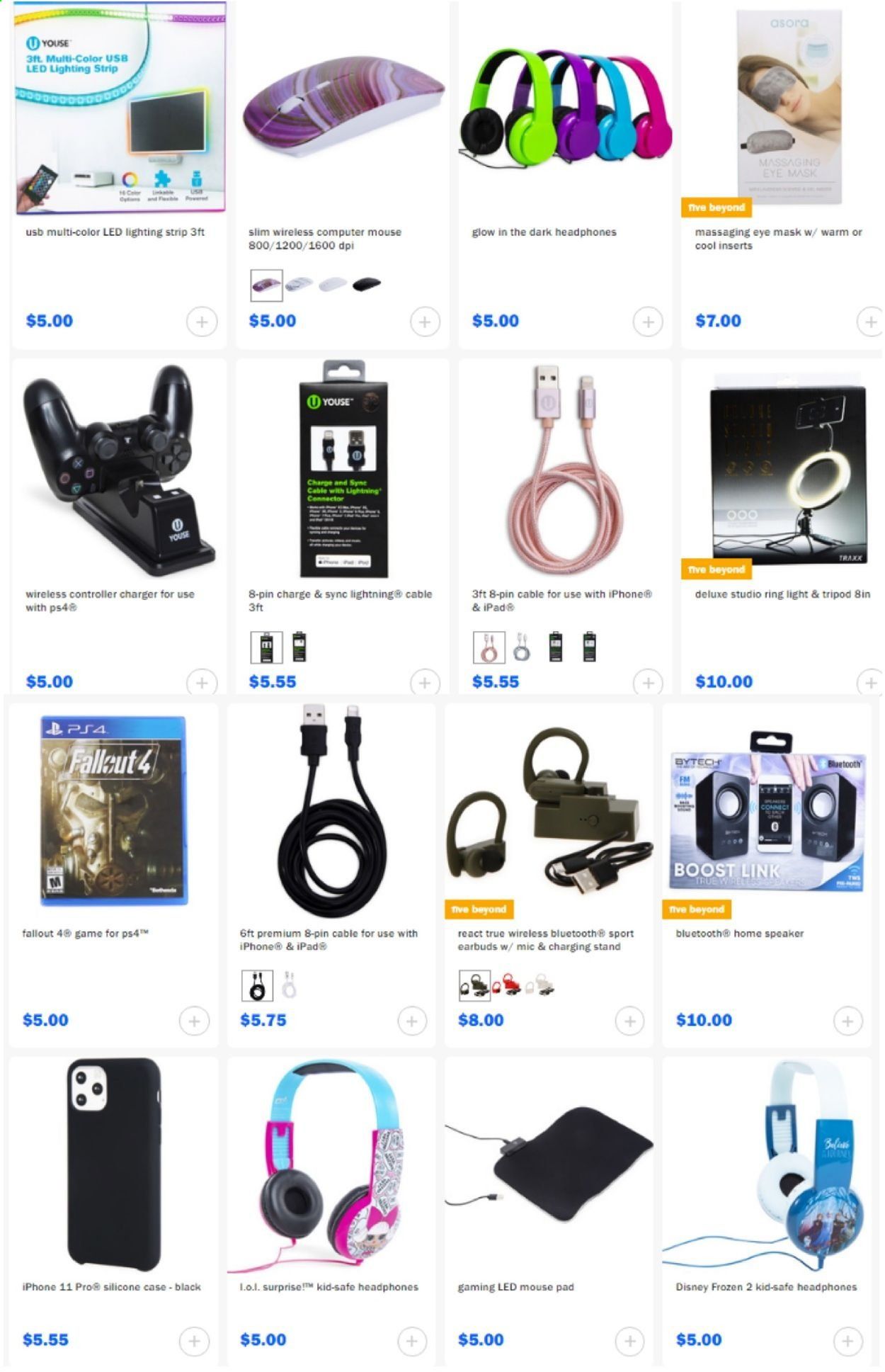885x1372 pixels.
Task: Open massaging eye mask product title
Action: click(x=778, y=239)
